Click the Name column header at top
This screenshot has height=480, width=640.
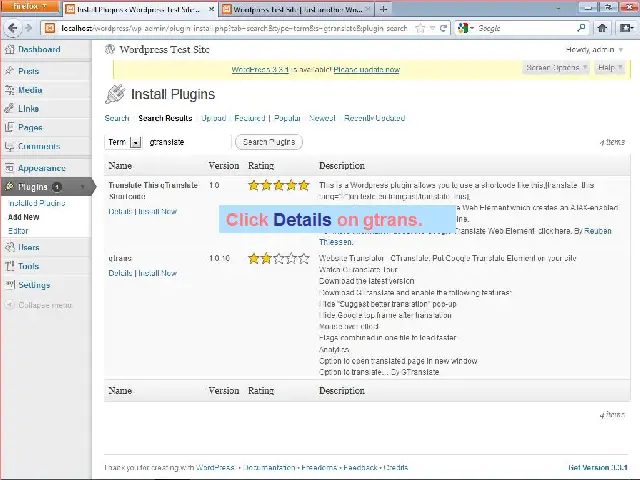point(120,166)
